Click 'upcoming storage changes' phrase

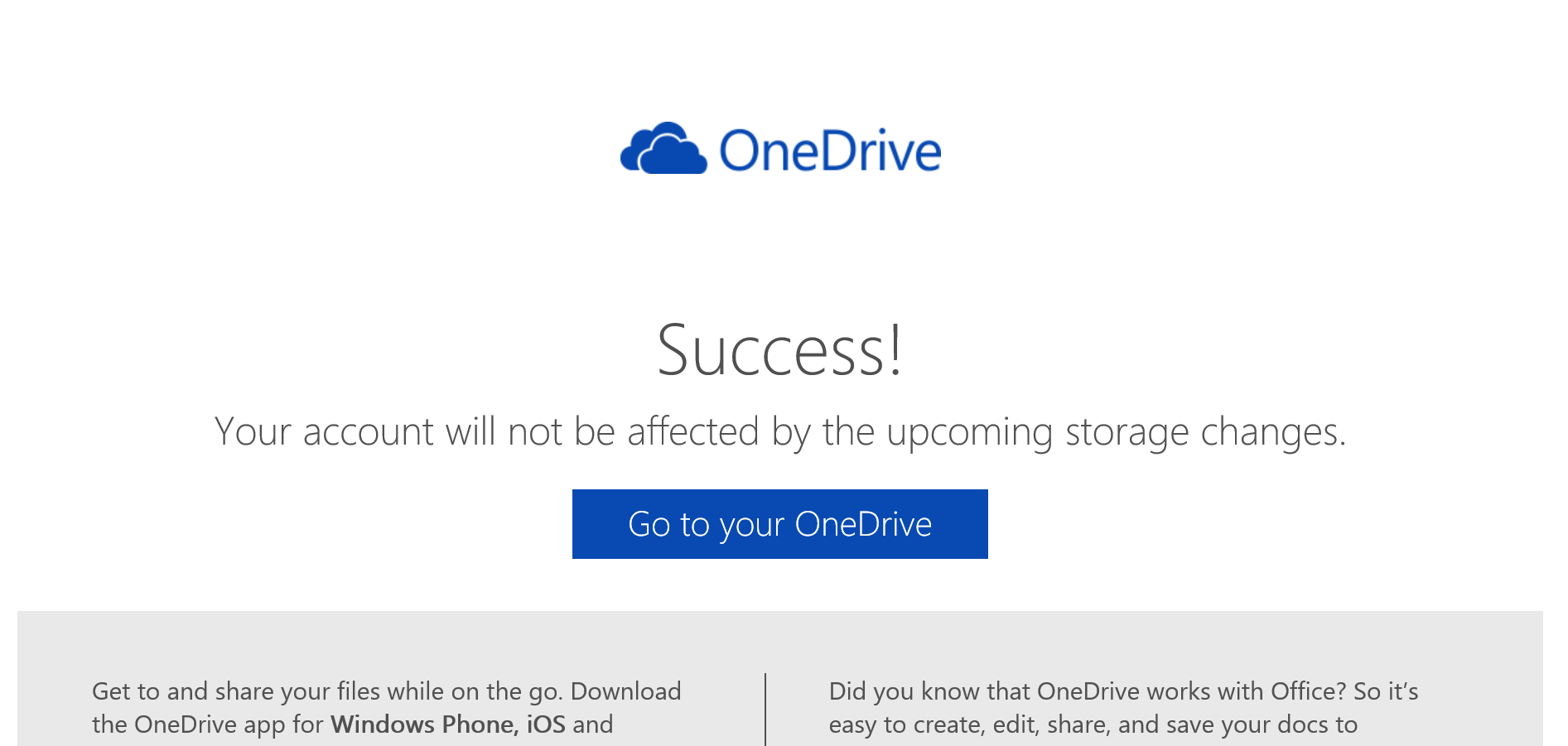coord(1116,431)
